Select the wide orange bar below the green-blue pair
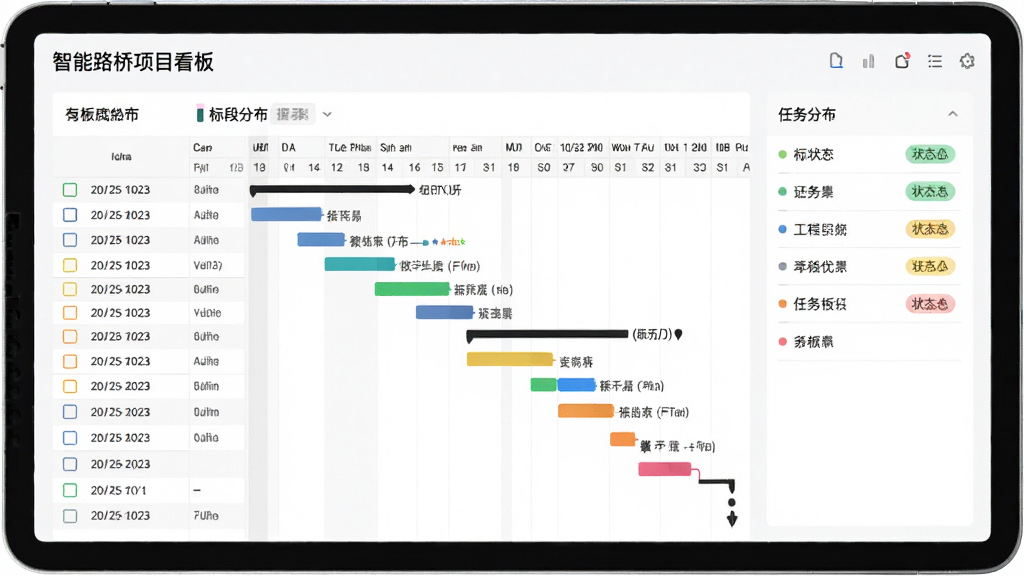The height and width of the screenshot is (576, 1024). tap(586, 411)
